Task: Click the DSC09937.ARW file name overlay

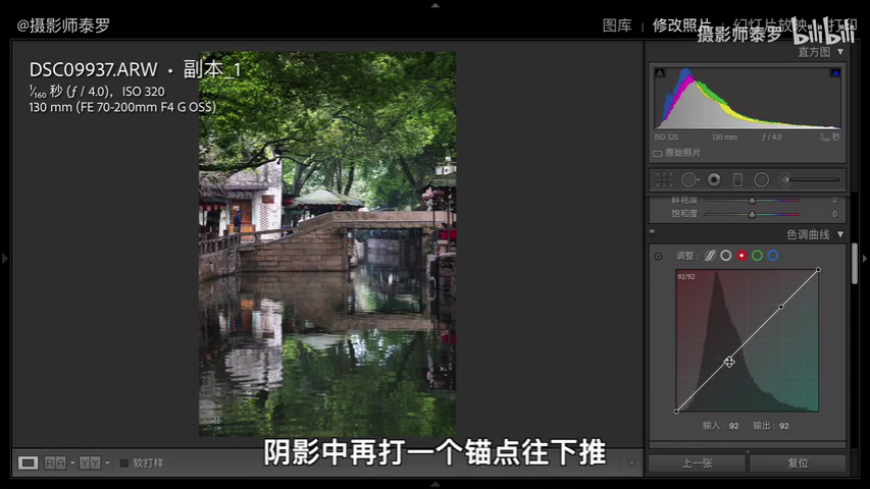Action: [93, 70]
